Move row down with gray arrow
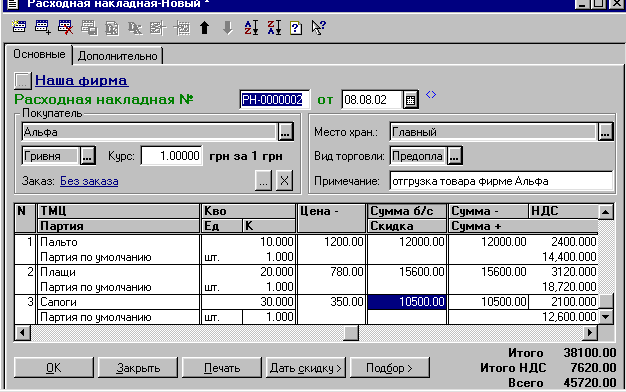This screenshot has height=392, width=626. (x=228, y=28)
